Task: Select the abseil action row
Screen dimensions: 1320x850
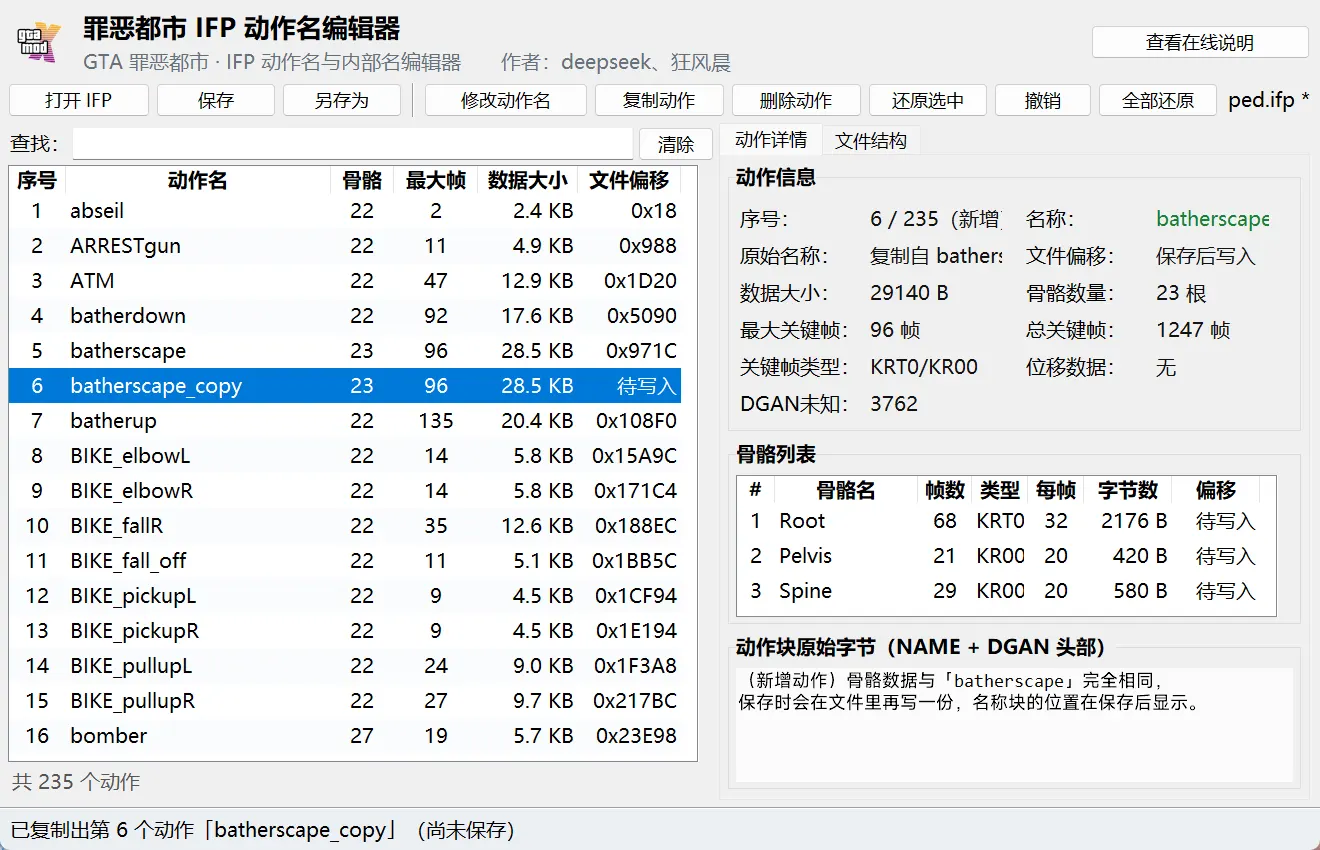Action: point(345,211)
